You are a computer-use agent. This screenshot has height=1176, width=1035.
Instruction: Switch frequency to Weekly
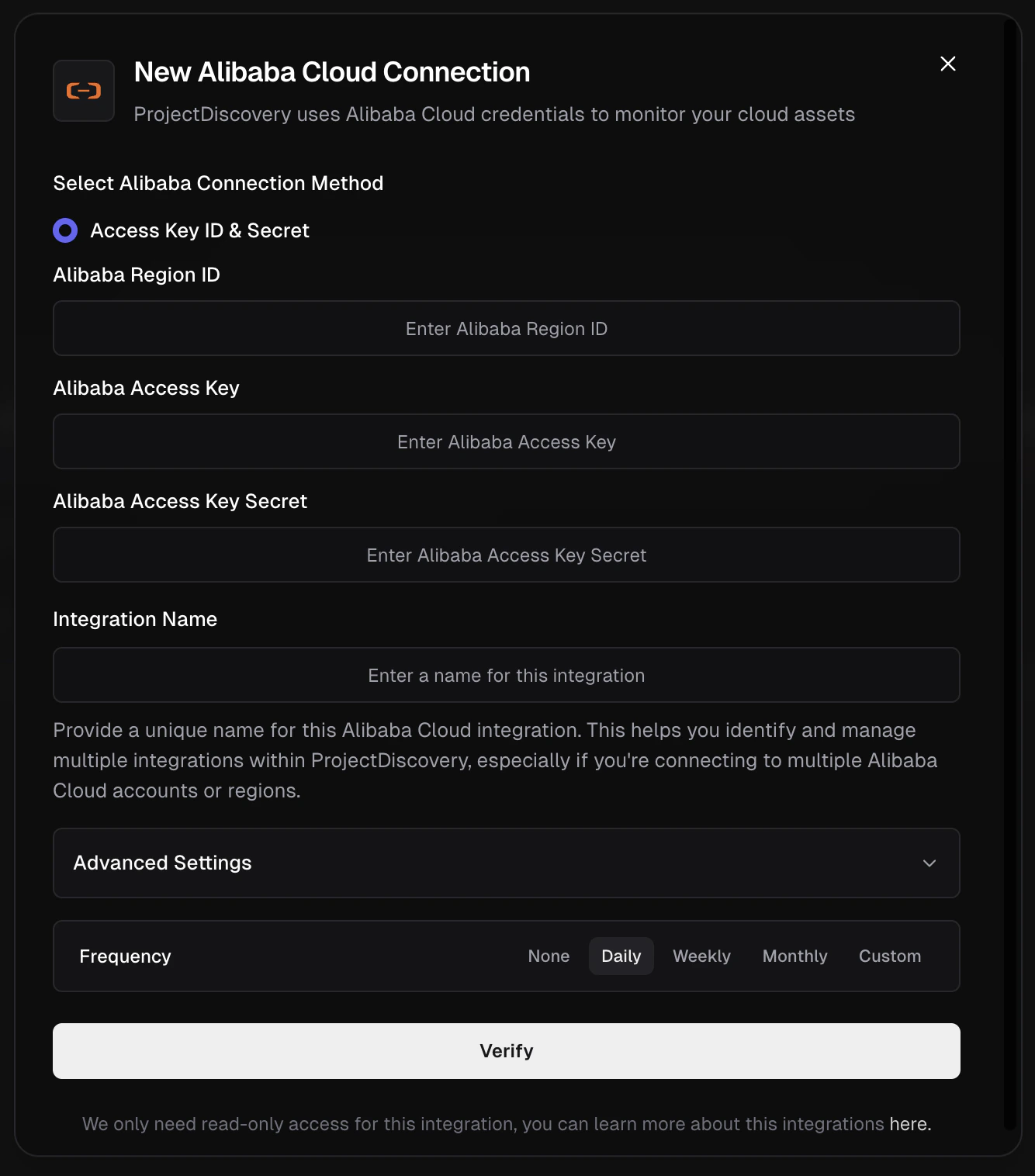(x=701, y=956)
